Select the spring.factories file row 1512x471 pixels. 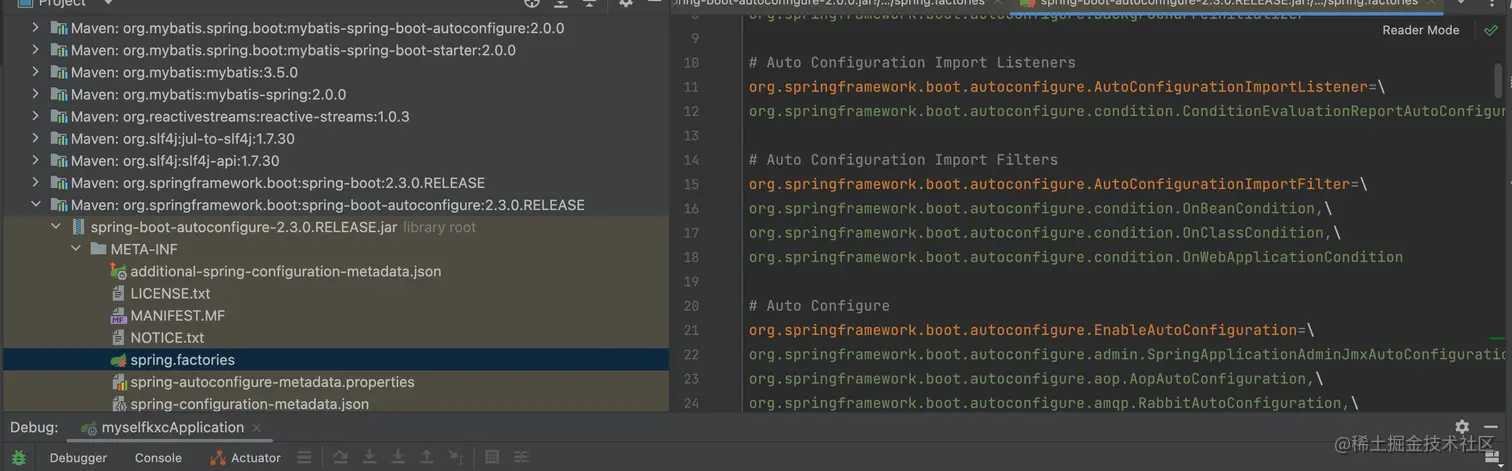[x=336, y=360]
